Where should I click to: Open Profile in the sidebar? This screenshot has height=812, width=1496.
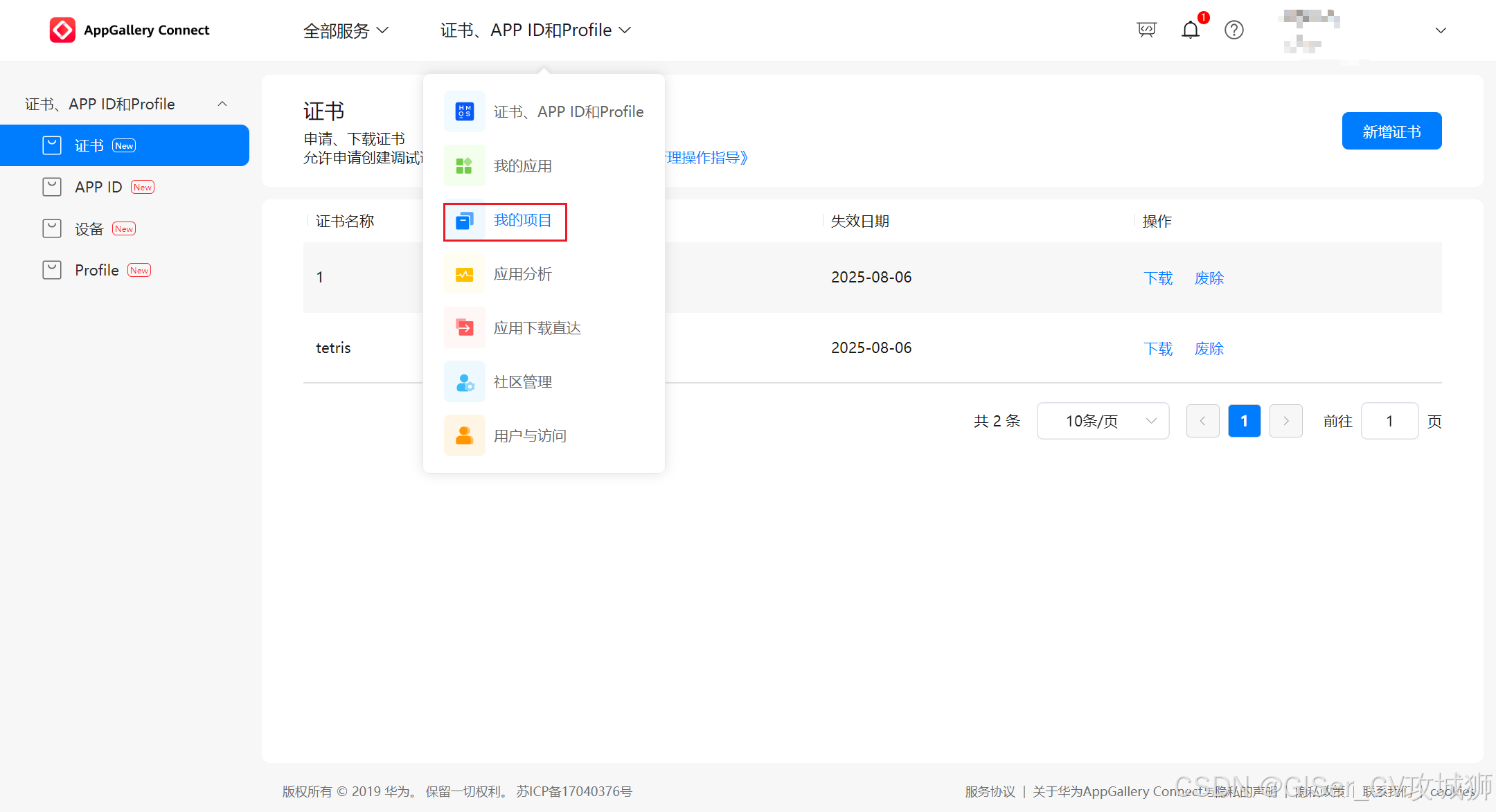point(125,270)
